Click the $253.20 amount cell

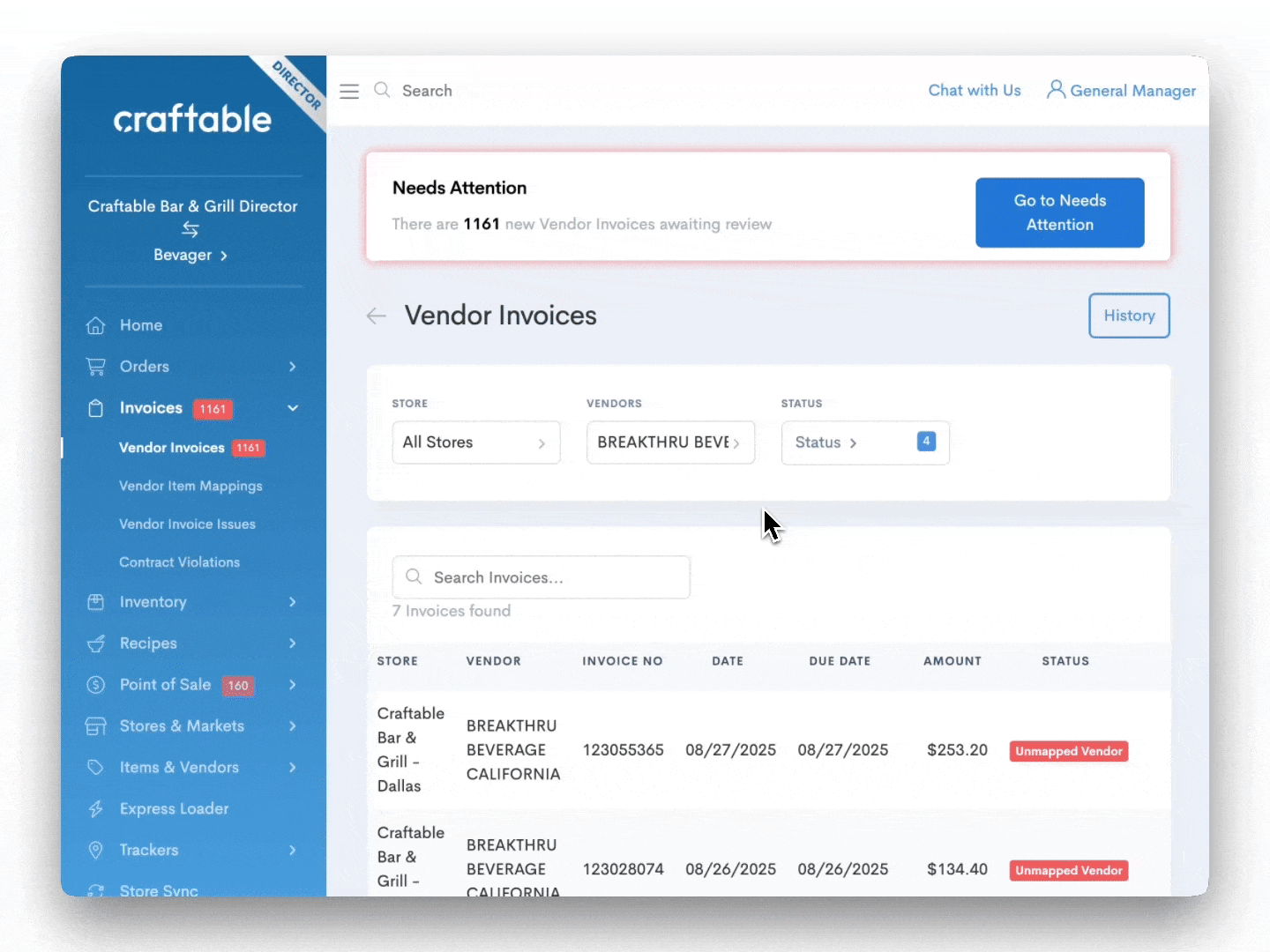point(957,750)
